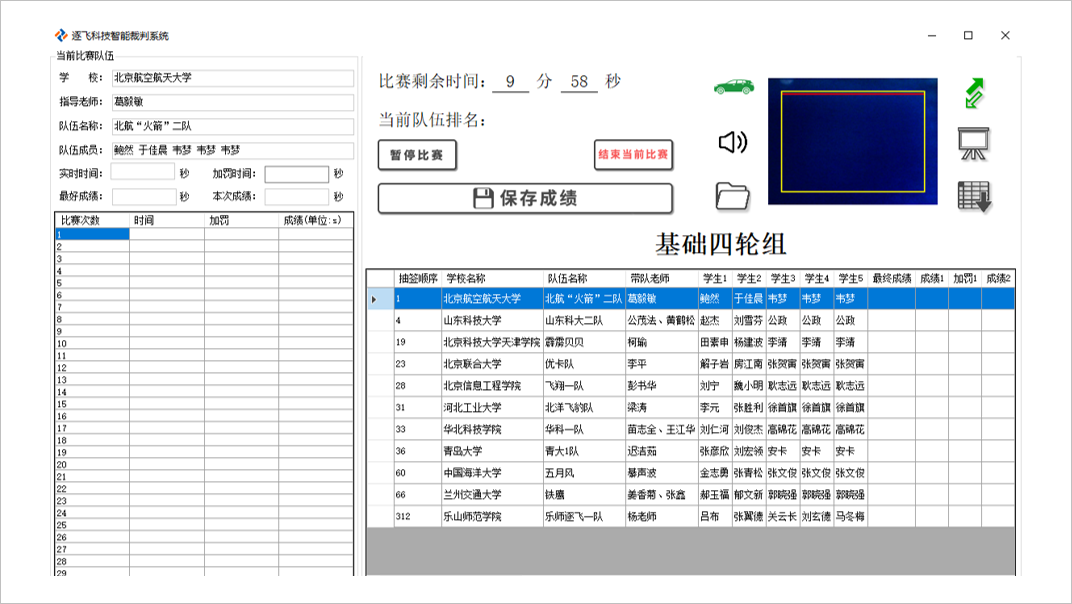Select the 乐山师范学院 cell

[492, 516]
